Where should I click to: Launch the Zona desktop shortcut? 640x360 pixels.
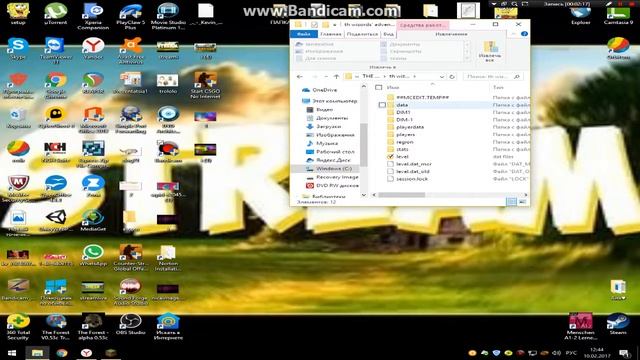93,186
